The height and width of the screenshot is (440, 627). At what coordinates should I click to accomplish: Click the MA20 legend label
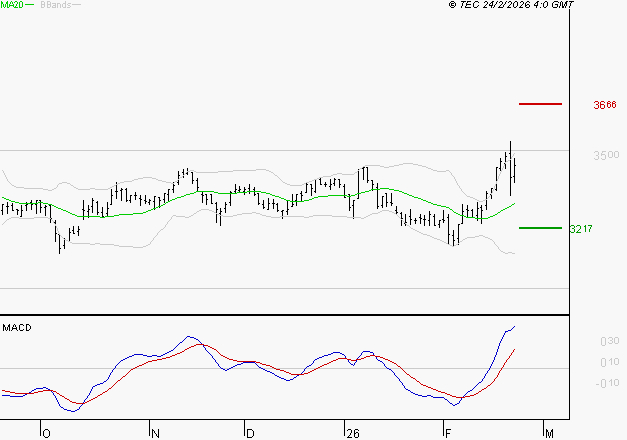click(12, 5)
